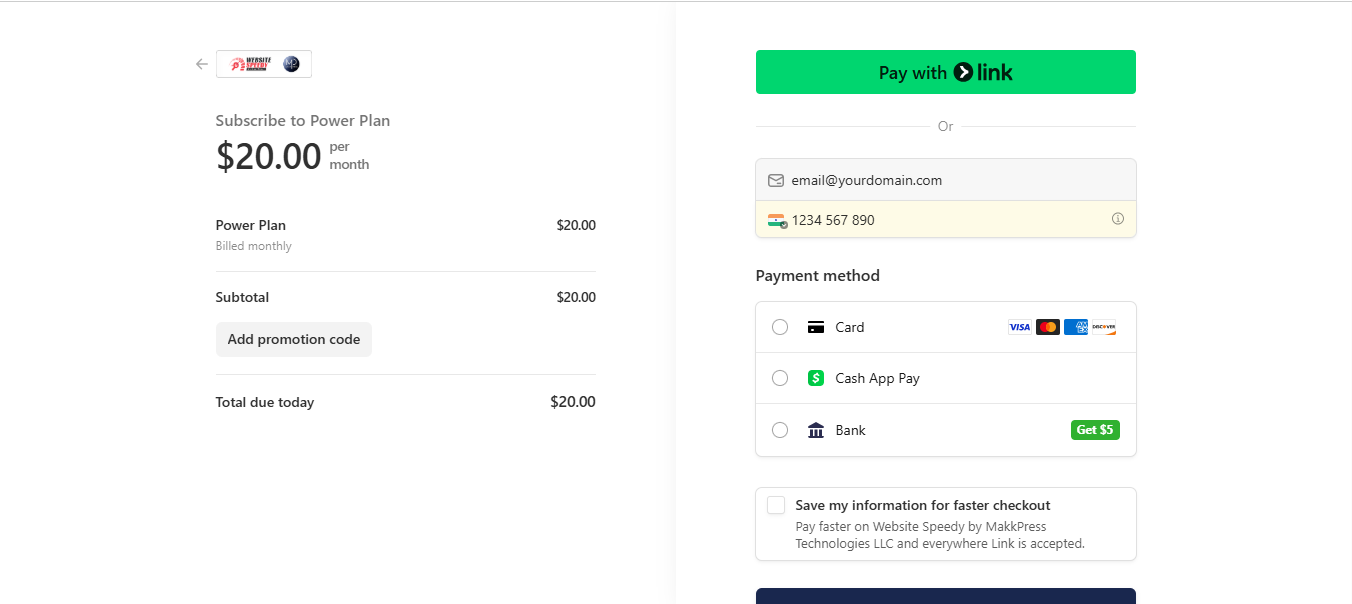
Task: Select the Card radio button
Action: click(780, 327)
